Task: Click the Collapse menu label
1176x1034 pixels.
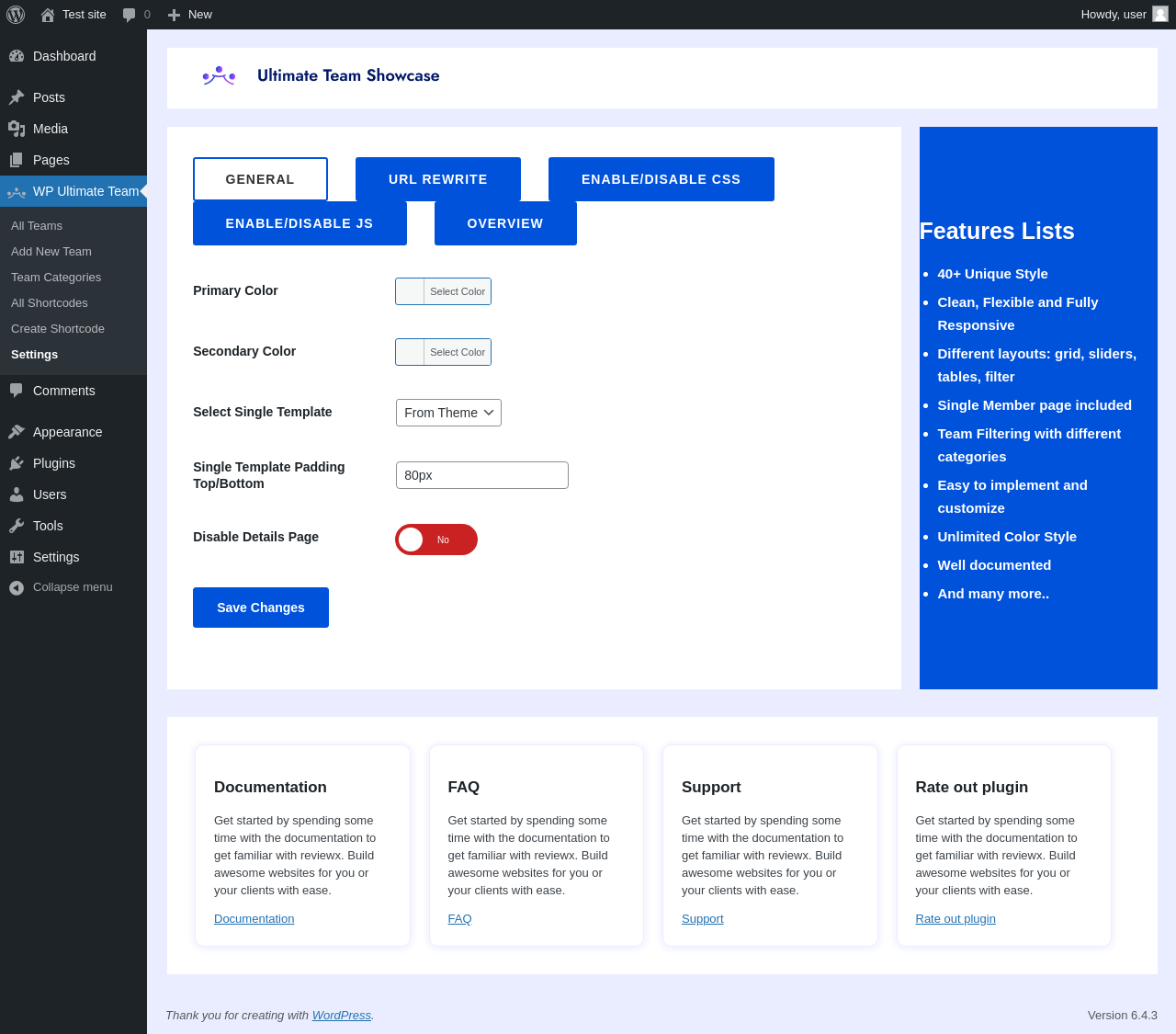Action: [x=73, y=587]
